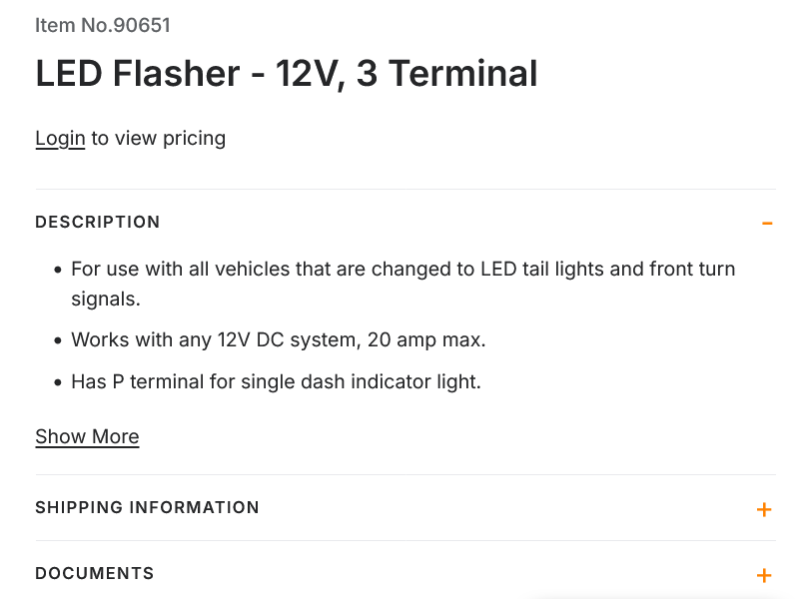
Task: Click the bullet before 'Has P terminal'
Action: coord(57,383)
